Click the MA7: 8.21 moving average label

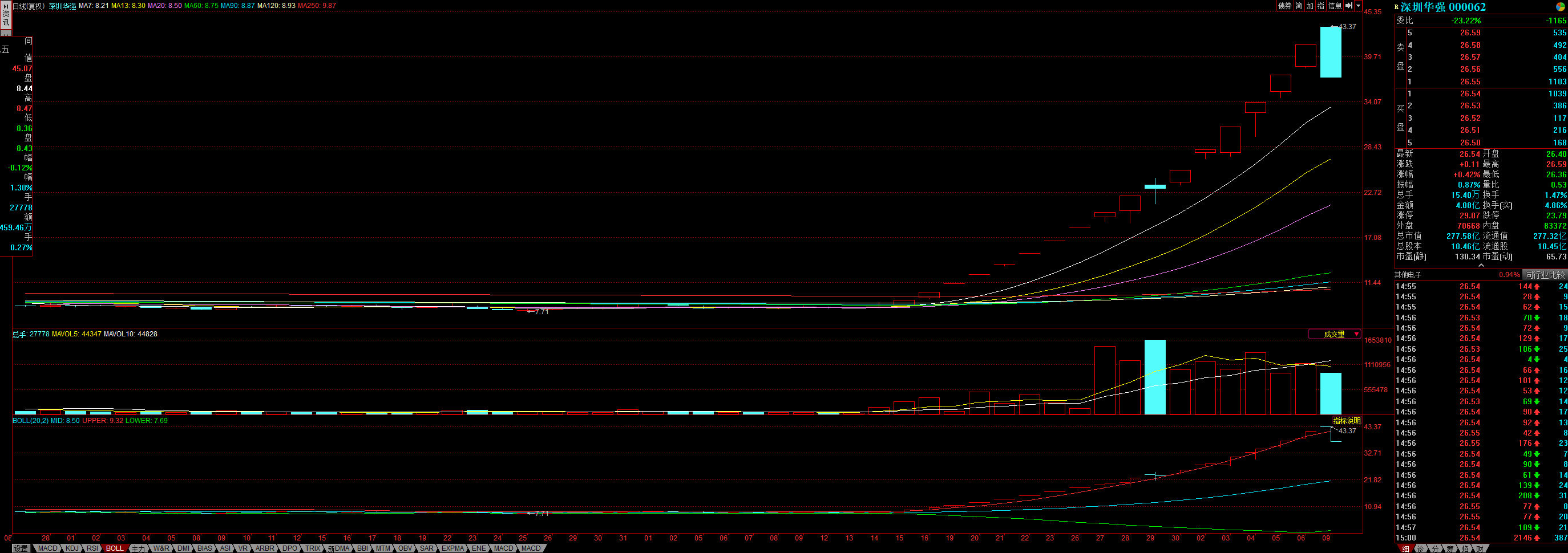tap(94, 6)
